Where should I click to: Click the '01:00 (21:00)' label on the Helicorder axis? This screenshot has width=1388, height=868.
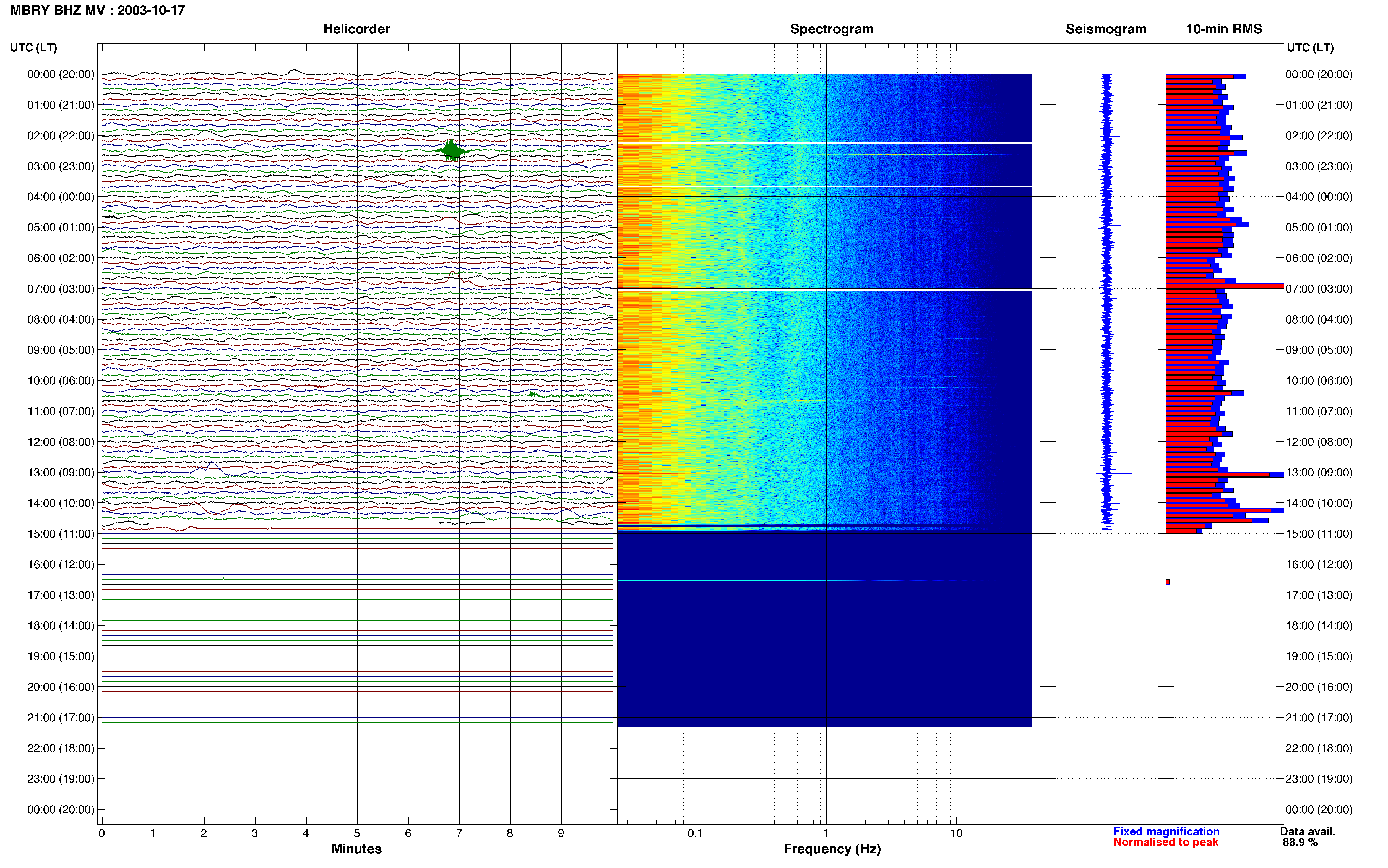click(60, 105)
